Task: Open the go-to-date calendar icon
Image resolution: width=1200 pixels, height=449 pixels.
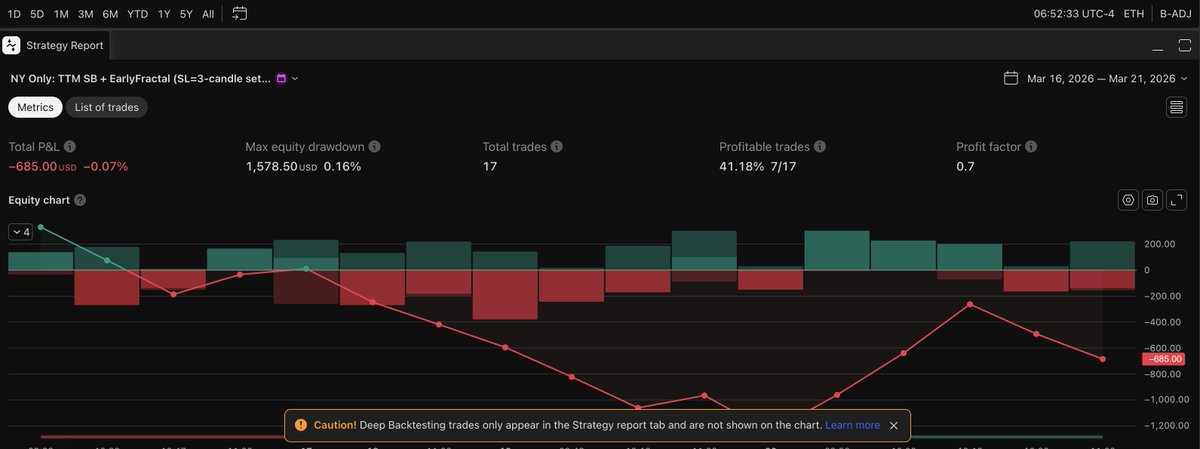Action: pos(240,14)
